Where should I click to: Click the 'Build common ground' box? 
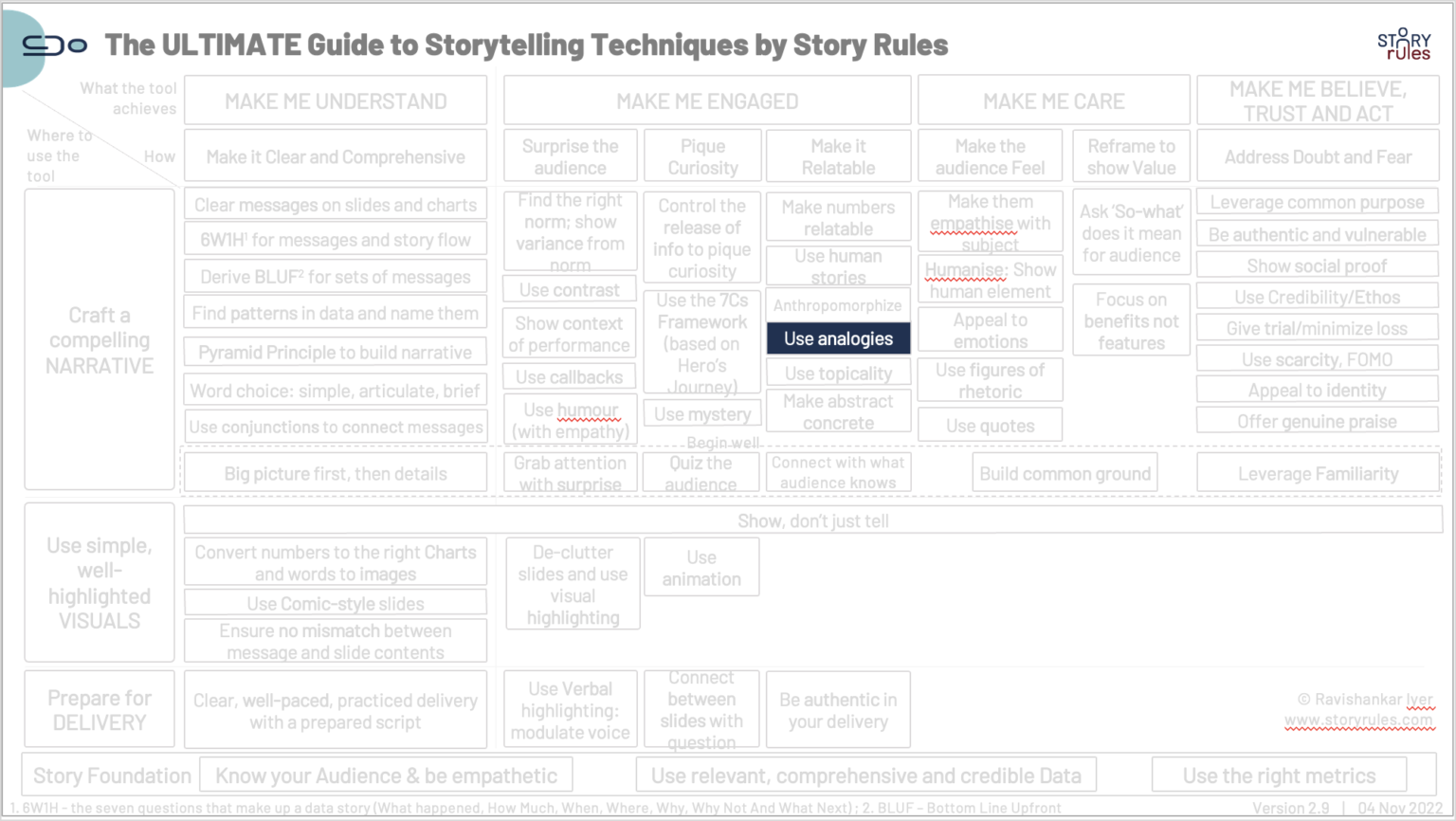point(1065,472)
